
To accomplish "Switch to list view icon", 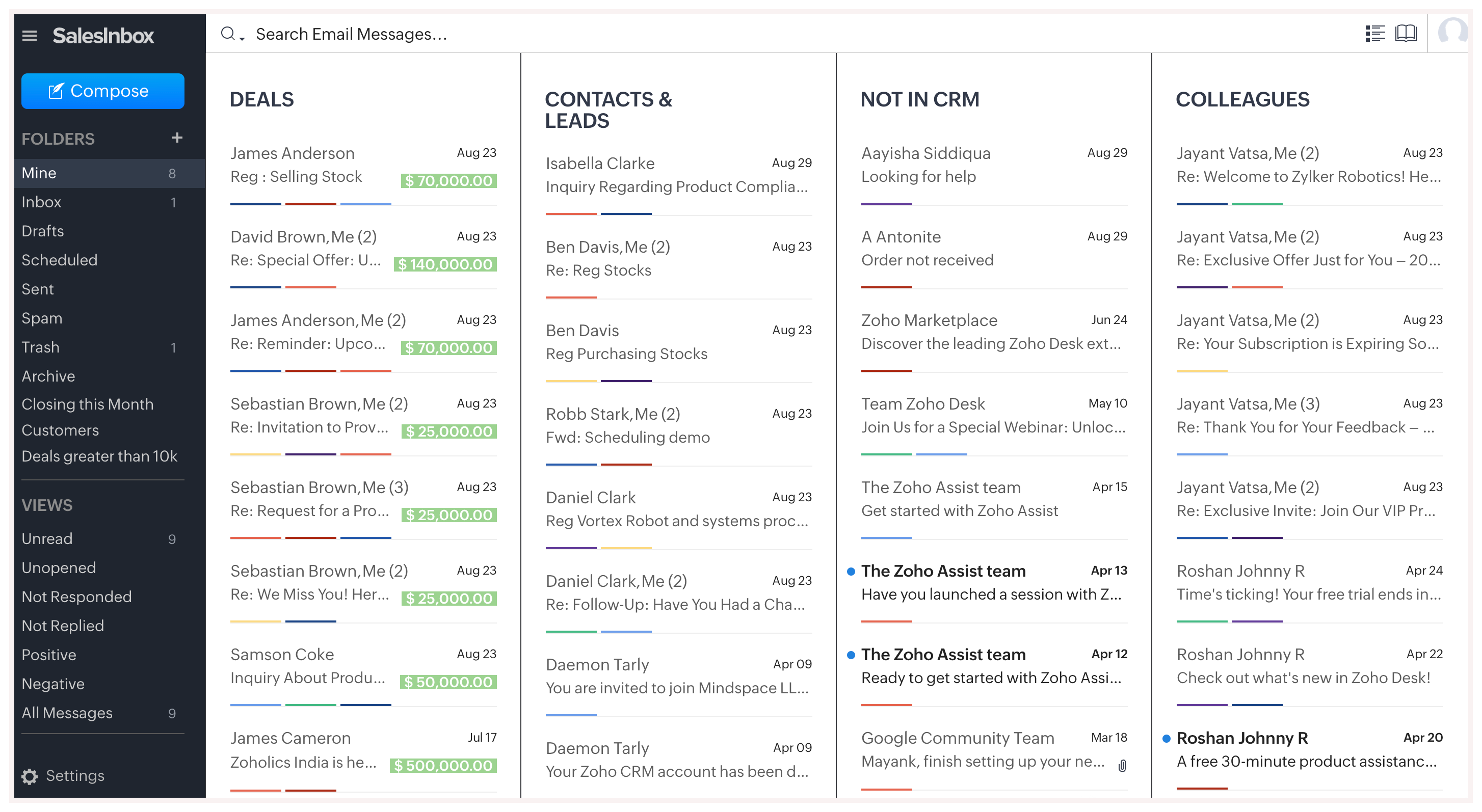I will pos(1375,33).
